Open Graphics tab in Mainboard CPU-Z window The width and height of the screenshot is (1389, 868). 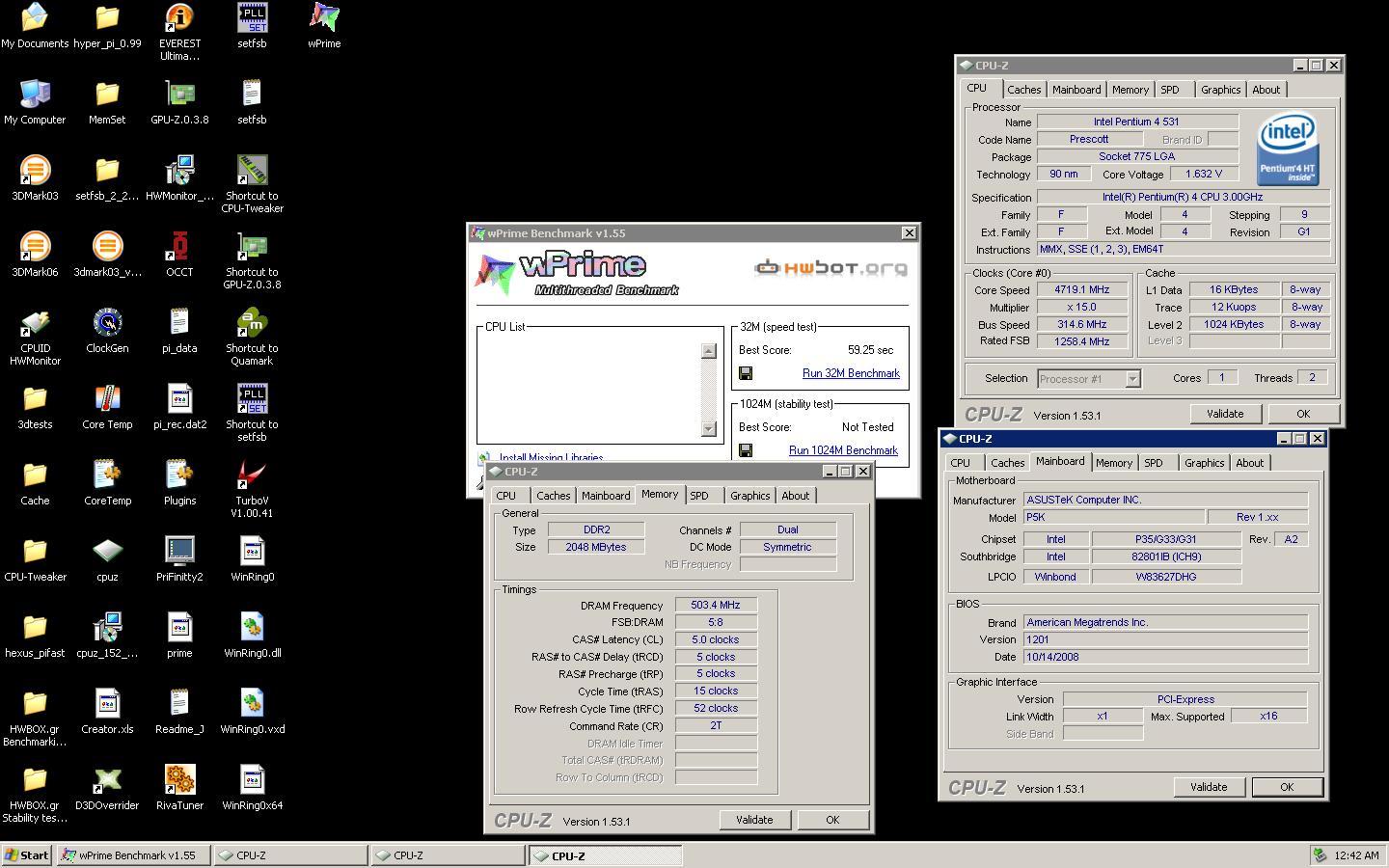(1204, 463)
